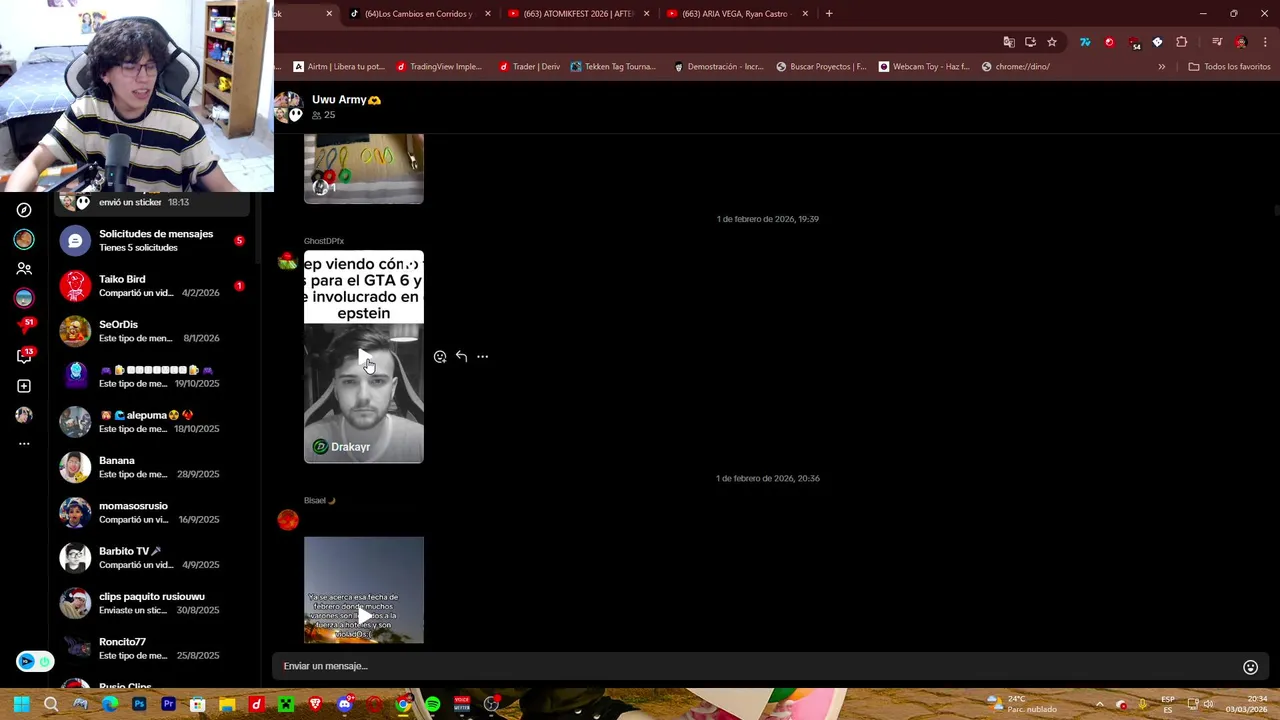Click the Uwu Army group chat title
Viewport: 1280px width, 720px height.
346,100
